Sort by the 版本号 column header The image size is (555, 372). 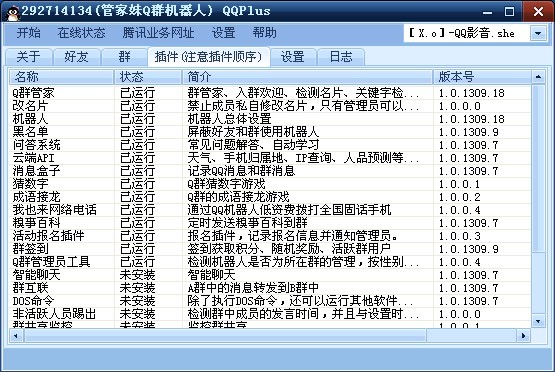tap(482, 76)
